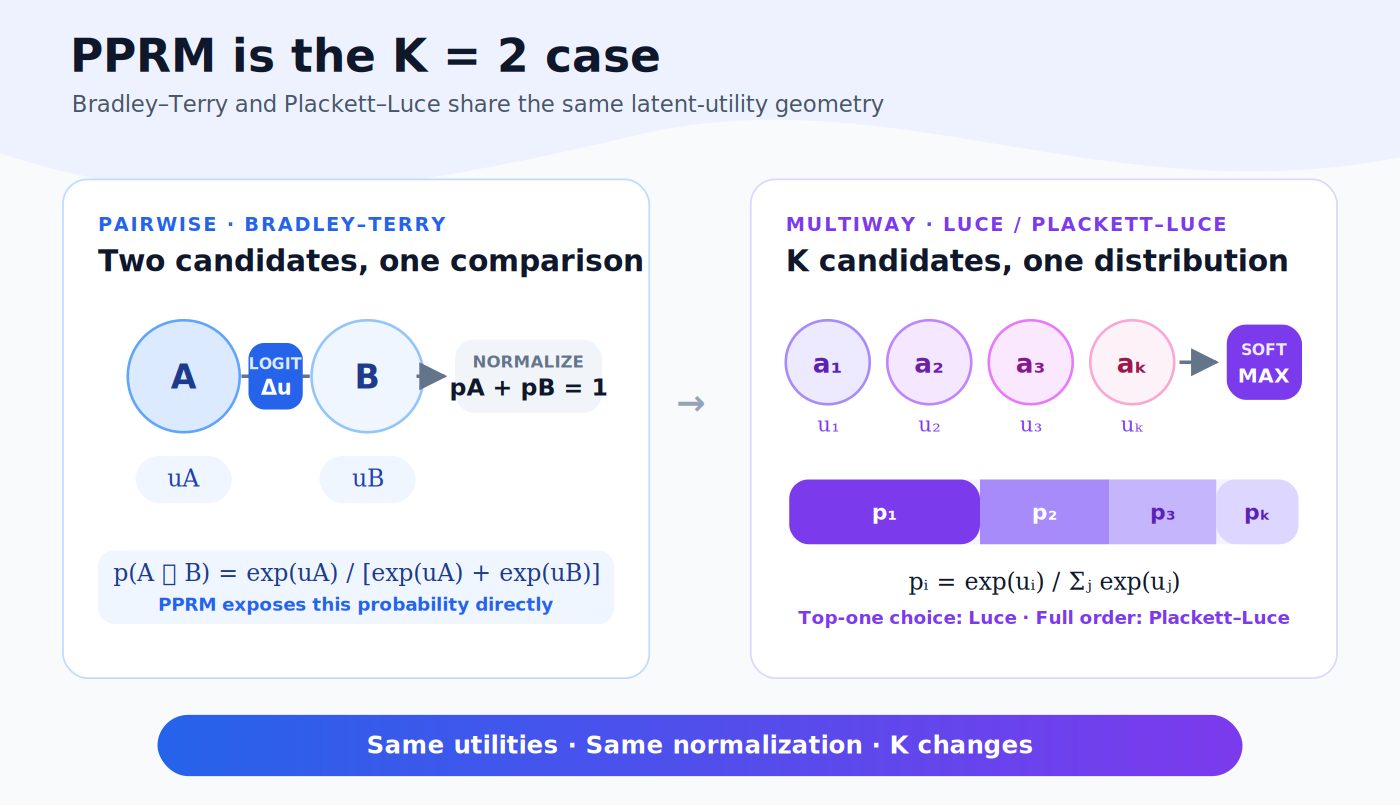Click the arrow pointing to NORMALIZE
This screenshot has width=1400, height=805.
click(432, 376)
